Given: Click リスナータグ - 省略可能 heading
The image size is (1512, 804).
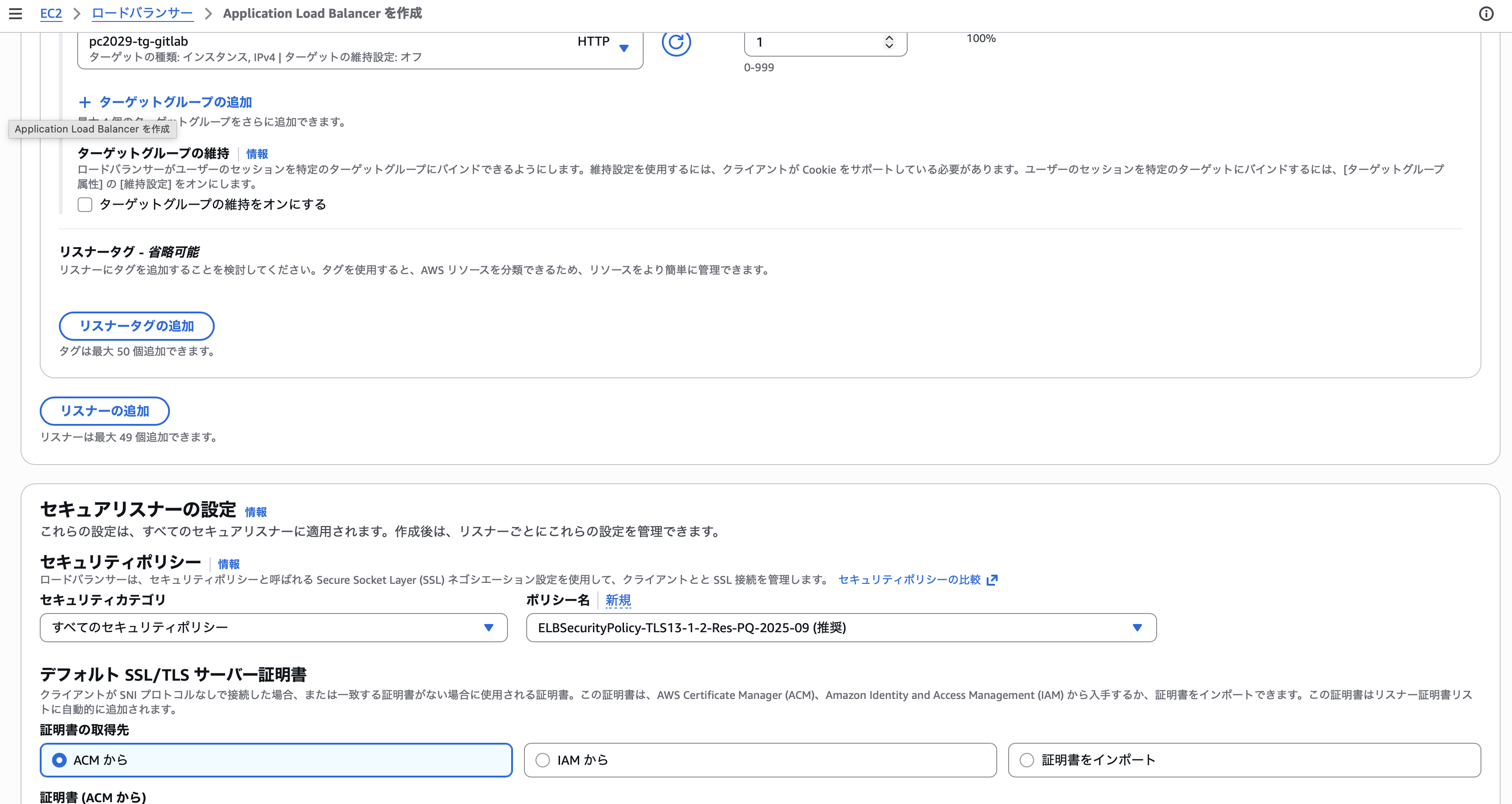Looking at the screenshot, I should click(x=129, y=252).
